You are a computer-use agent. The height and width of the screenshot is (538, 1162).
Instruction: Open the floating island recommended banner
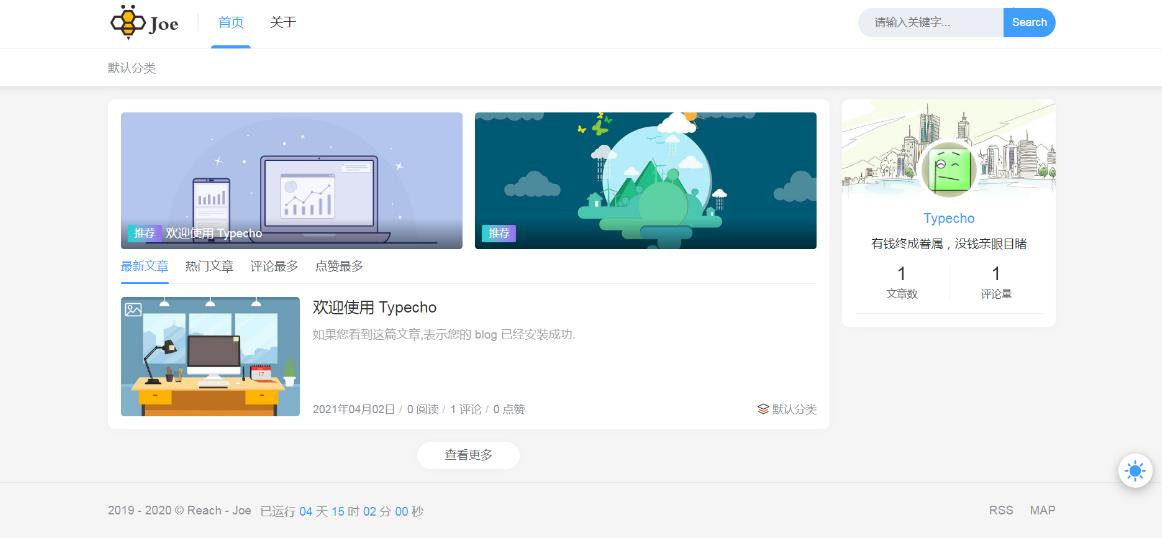click(x=645, y=181)
